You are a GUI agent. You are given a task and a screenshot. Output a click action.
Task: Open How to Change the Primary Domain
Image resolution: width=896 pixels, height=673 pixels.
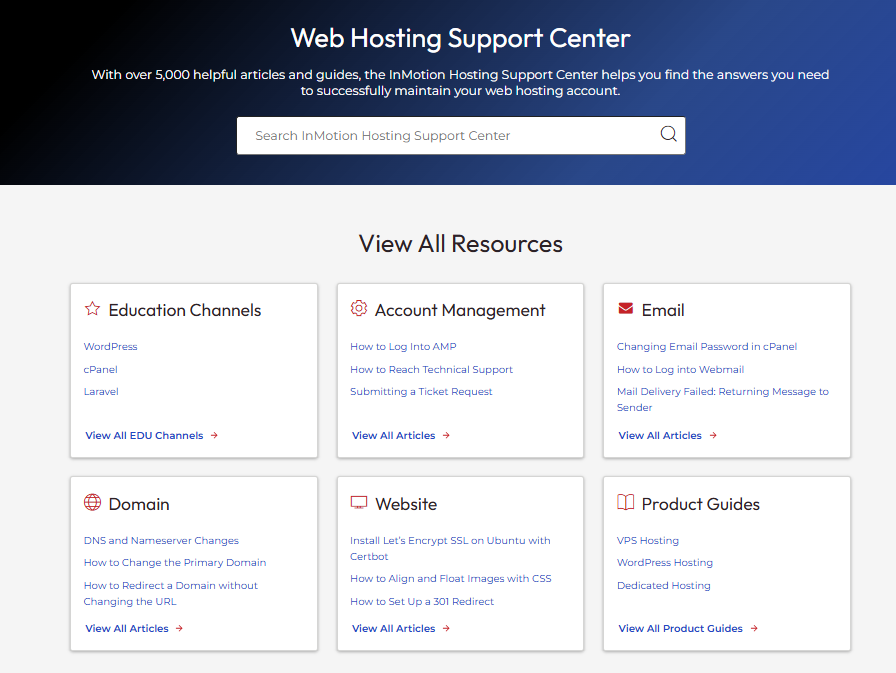[175, 562]
